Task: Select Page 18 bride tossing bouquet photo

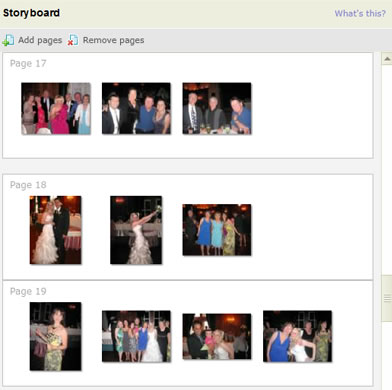Action: coord(136,230)
